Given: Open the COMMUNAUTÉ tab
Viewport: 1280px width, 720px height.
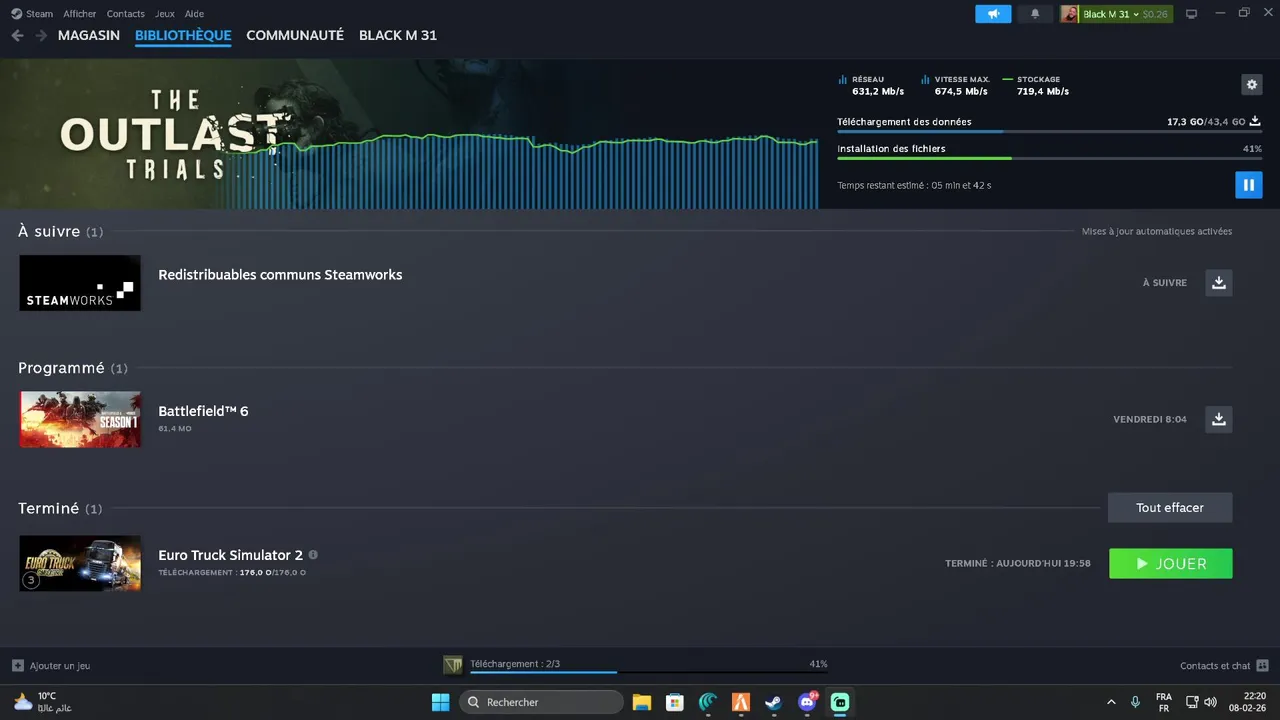Looking at the screenshot, I should click(295, 35).
